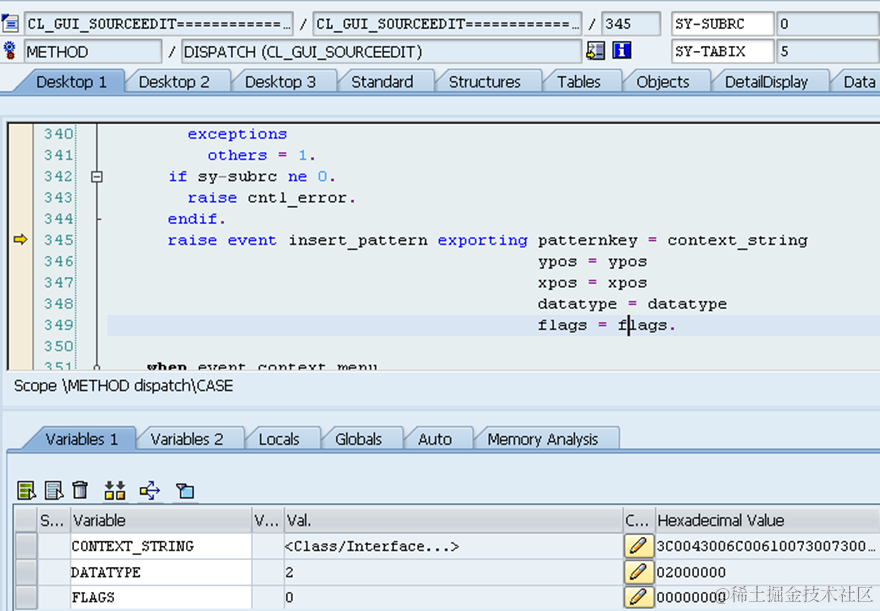Click the Val. column header
This screenshot has width=880, height=611.
click(x=453, y=520)
